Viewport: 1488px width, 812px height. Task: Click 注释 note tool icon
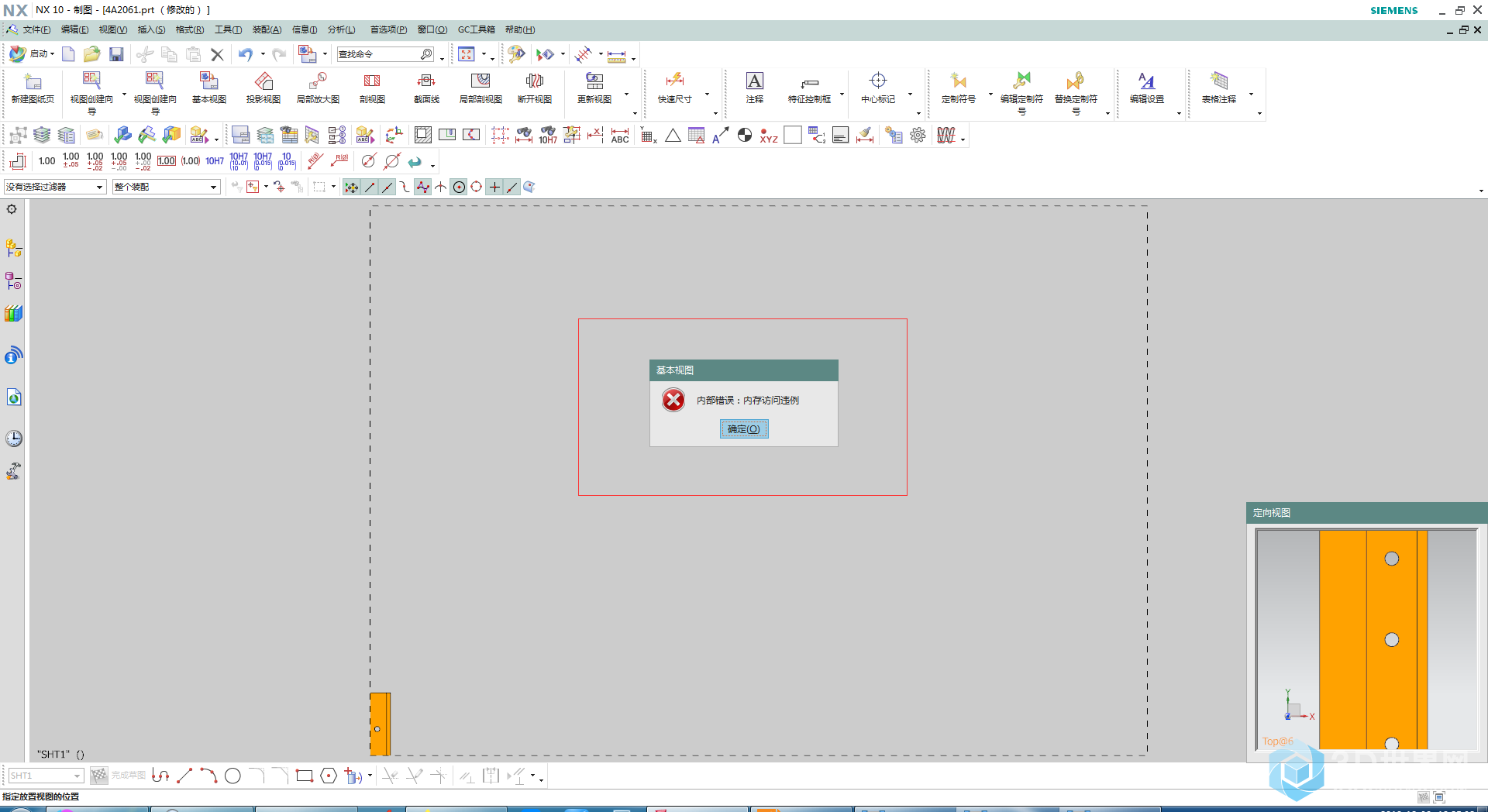click(x=755, y=88)
